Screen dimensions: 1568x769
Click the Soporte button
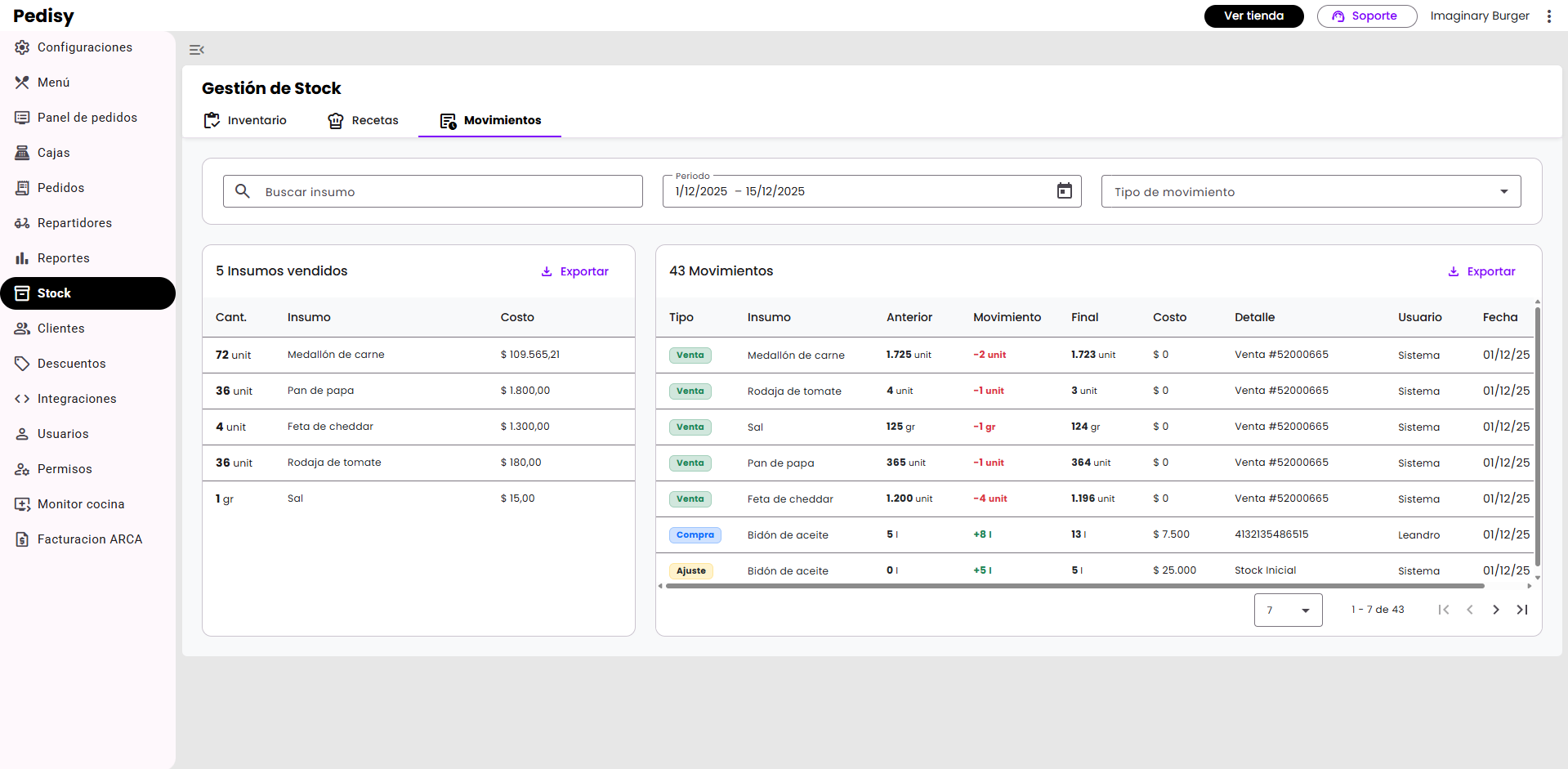[x=1366, y=16]
